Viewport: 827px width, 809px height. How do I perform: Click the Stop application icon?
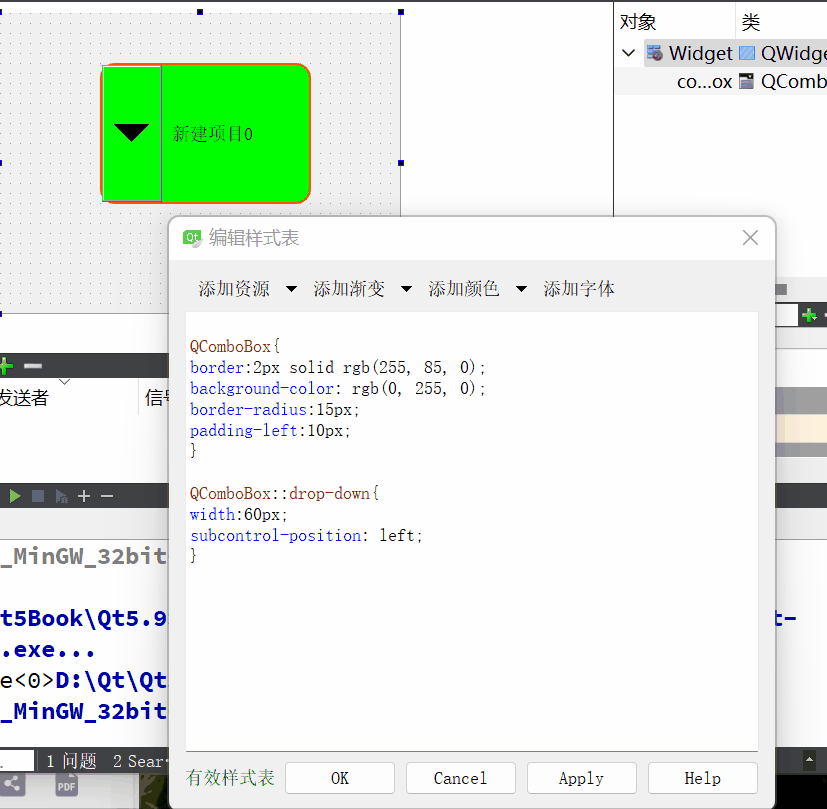point(38,496)
